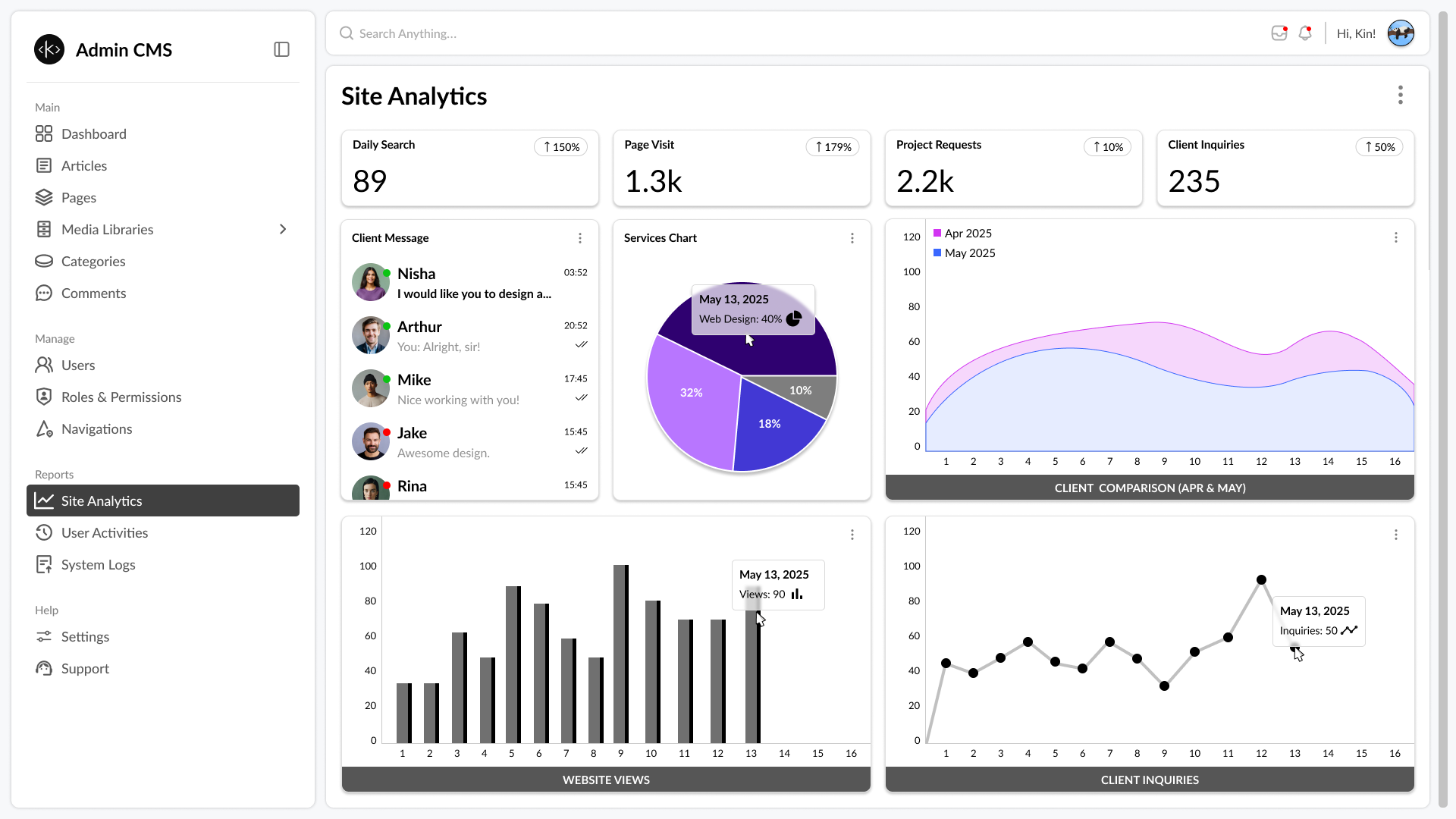Open the Comments section
This screenshot has width=1456, height=819.
click(x=94, y=293)
